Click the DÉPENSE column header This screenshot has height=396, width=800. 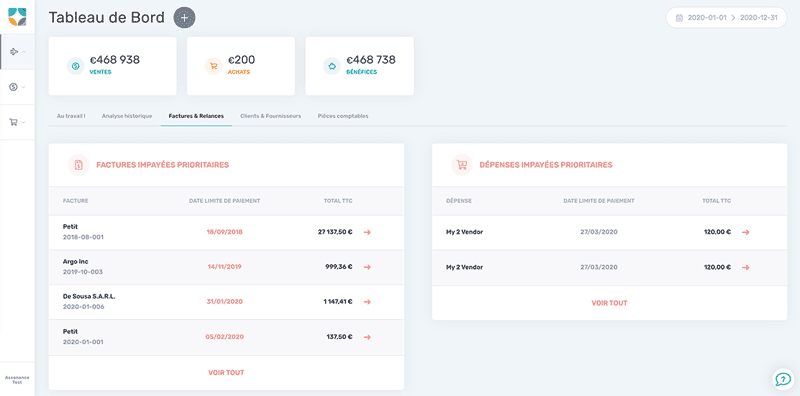(459, 201)
